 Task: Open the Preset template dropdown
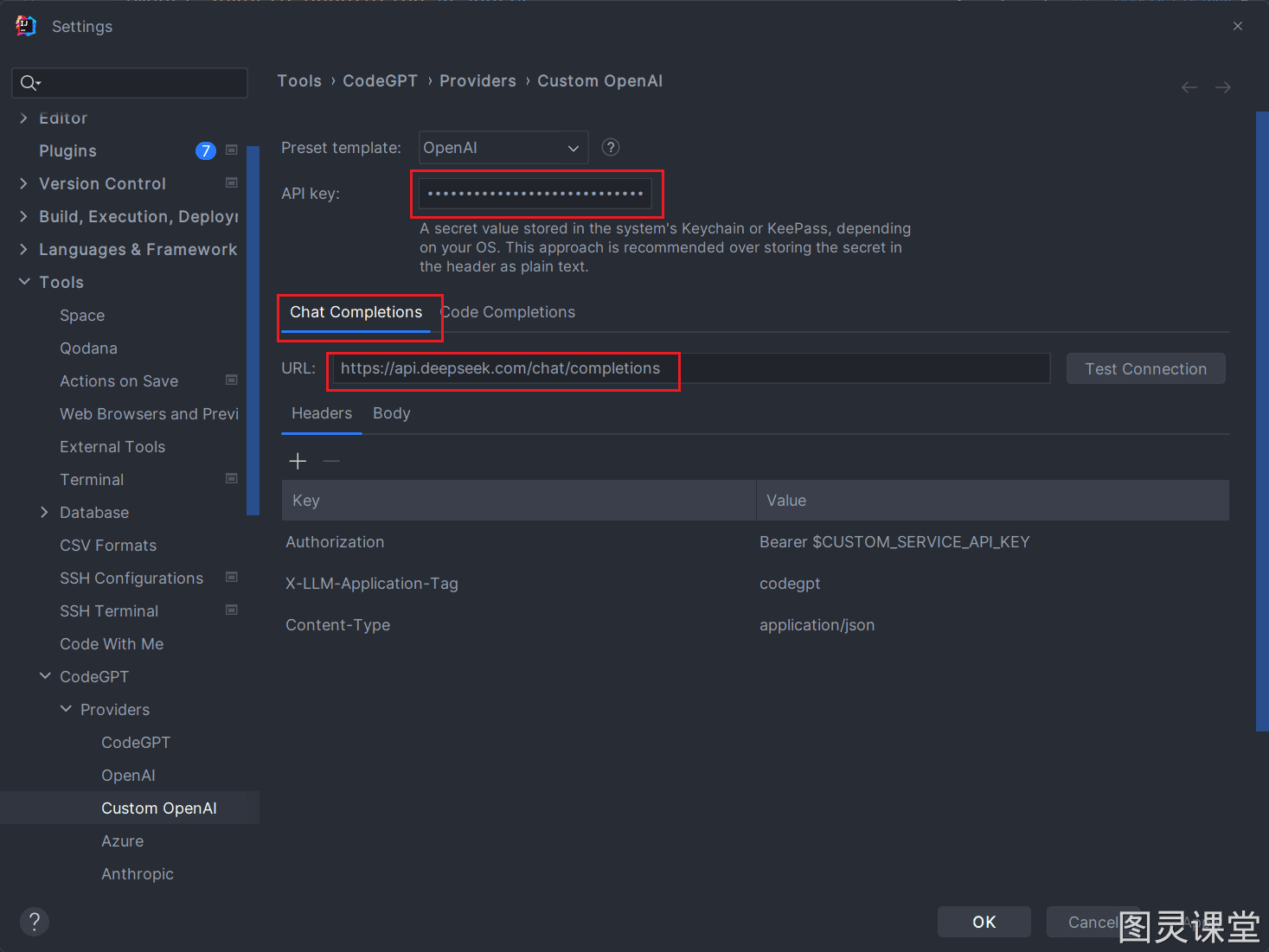503,147
